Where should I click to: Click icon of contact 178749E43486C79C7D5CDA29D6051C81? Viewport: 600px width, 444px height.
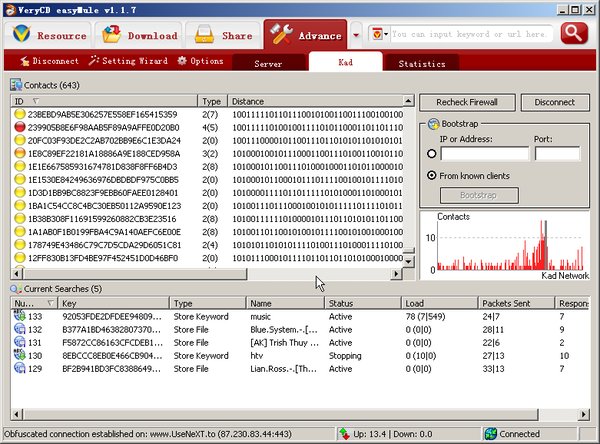[20, 245]
